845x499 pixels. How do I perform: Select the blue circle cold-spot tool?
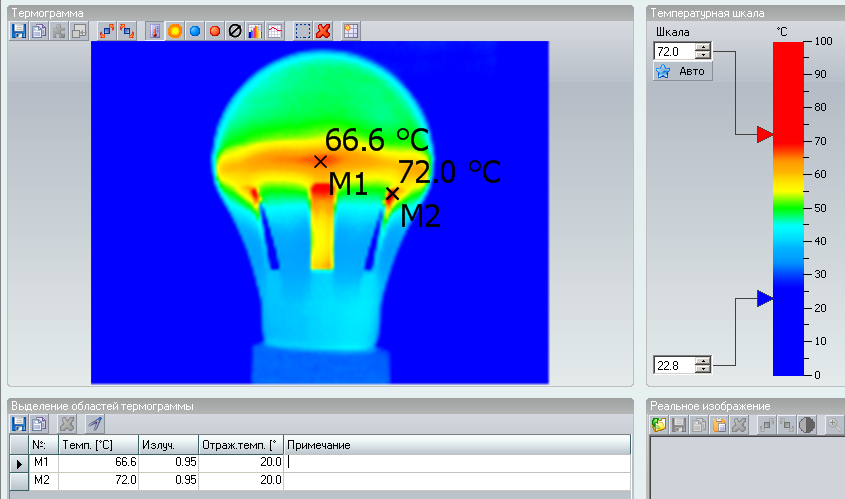coord(195,31)
